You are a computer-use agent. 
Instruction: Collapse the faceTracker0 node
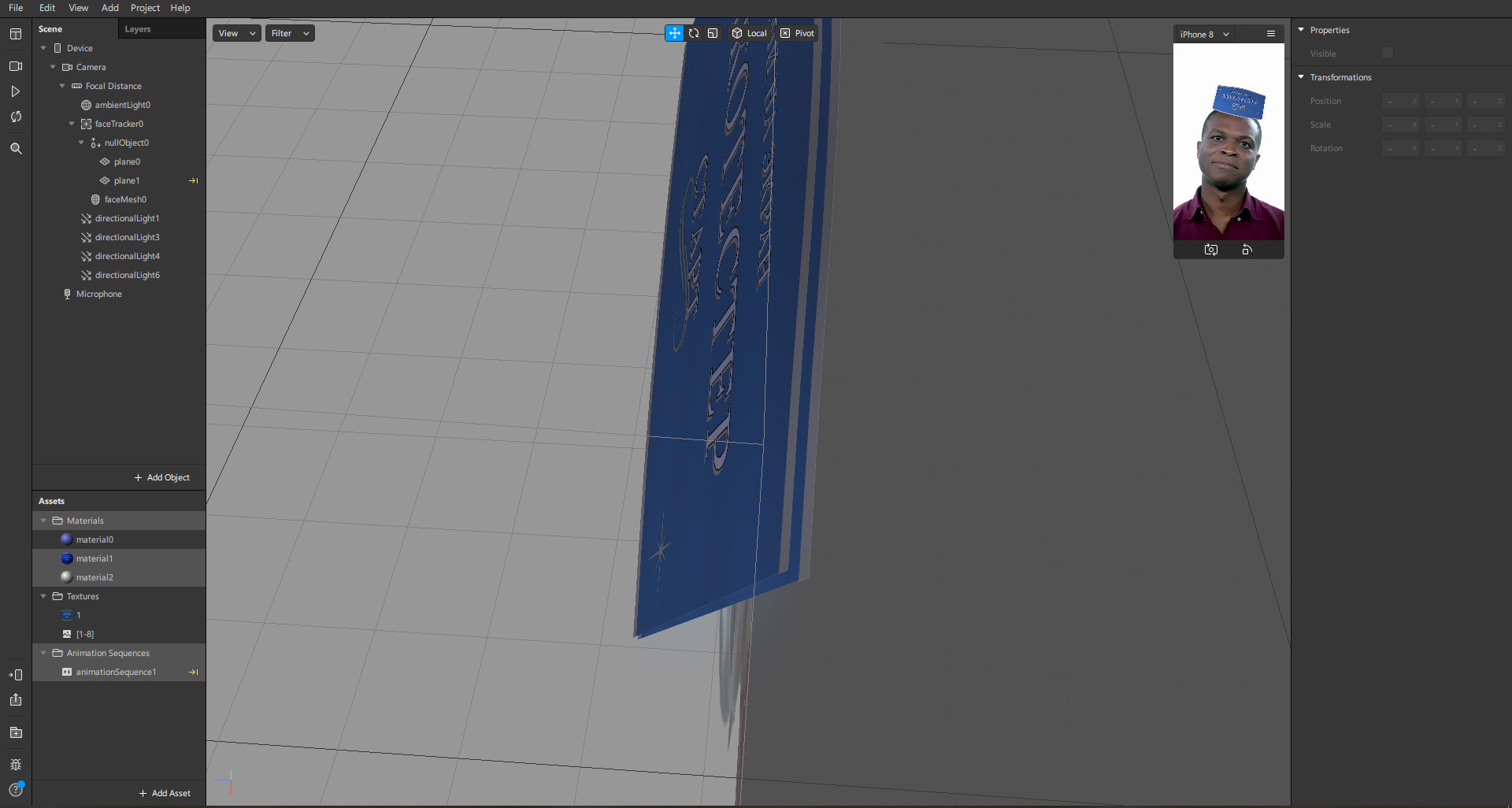[72, 124]
